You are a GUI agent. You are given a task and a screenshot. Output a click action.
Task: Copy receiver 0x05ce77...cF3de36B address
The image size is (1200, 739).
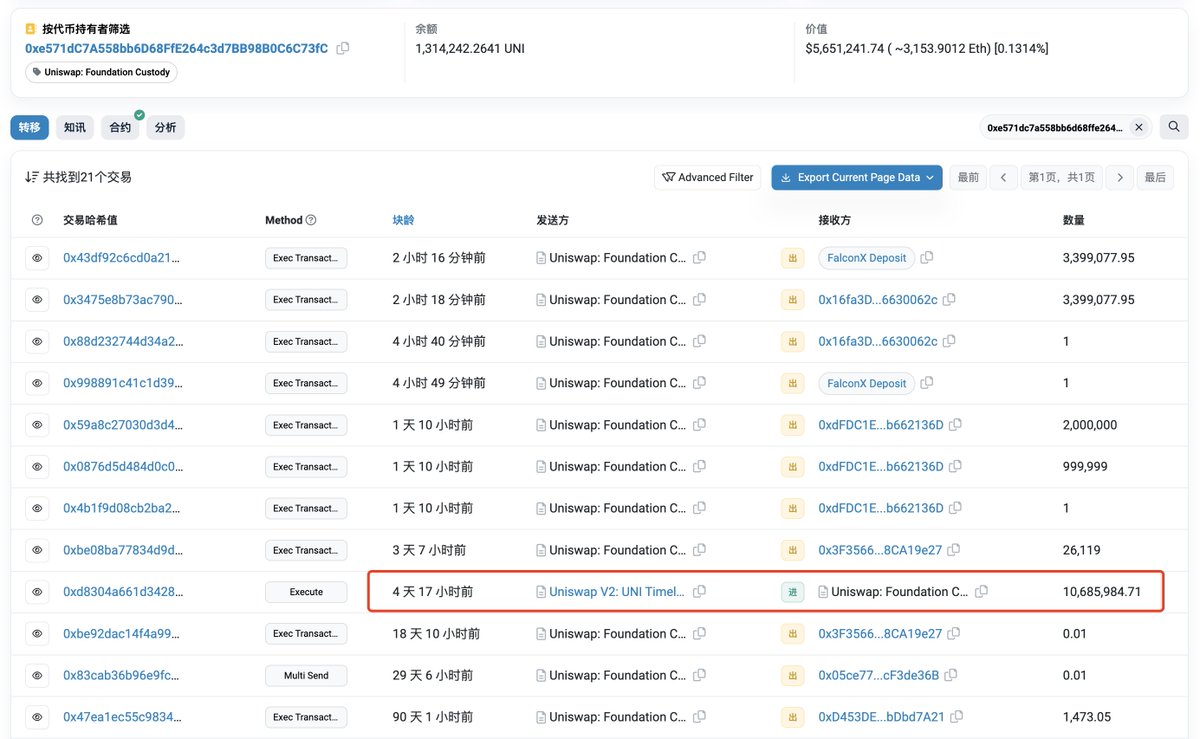point(951,675)
